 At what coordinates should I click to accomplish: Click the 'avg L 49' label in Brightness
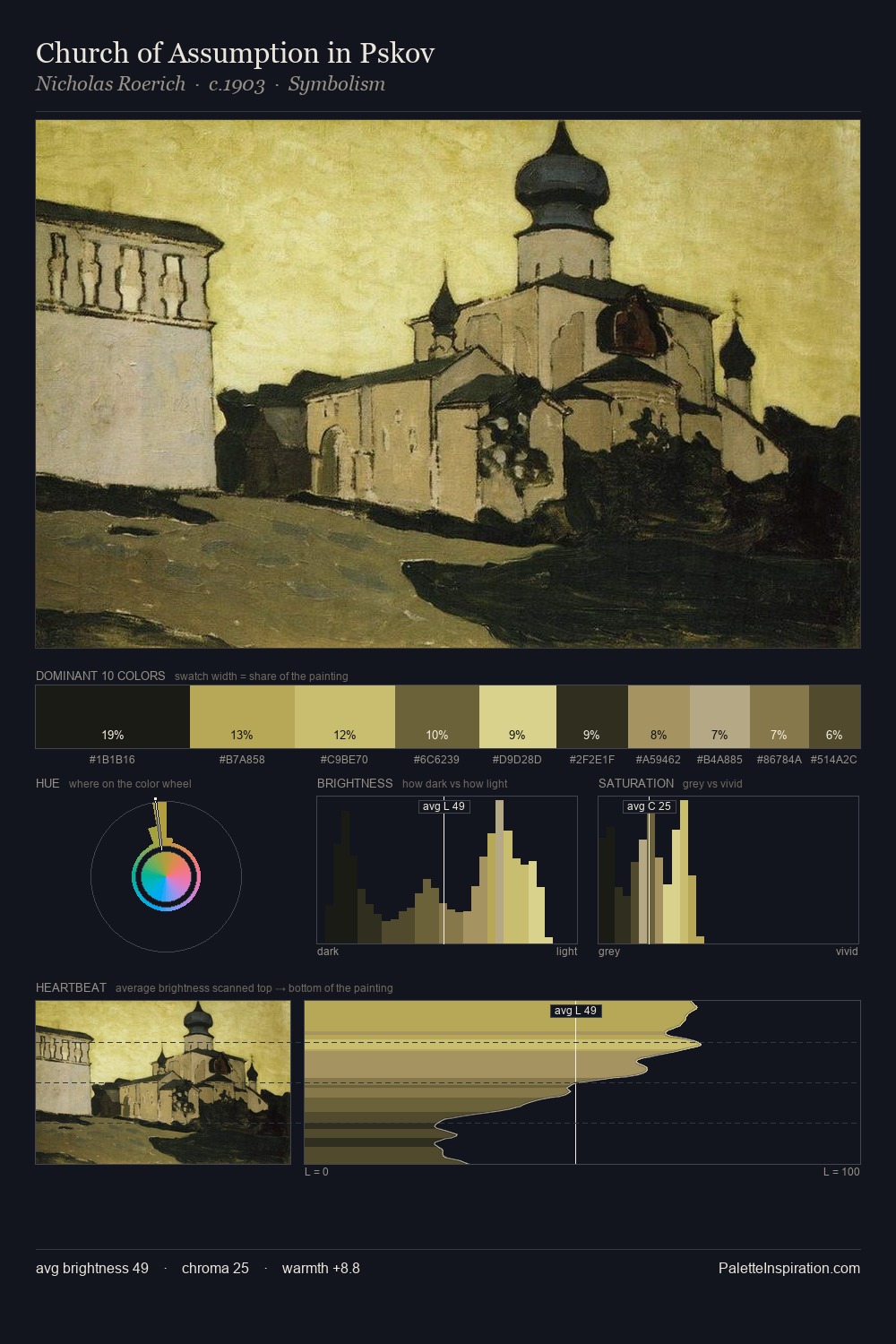pyautogui.click(x=444, y=806)
